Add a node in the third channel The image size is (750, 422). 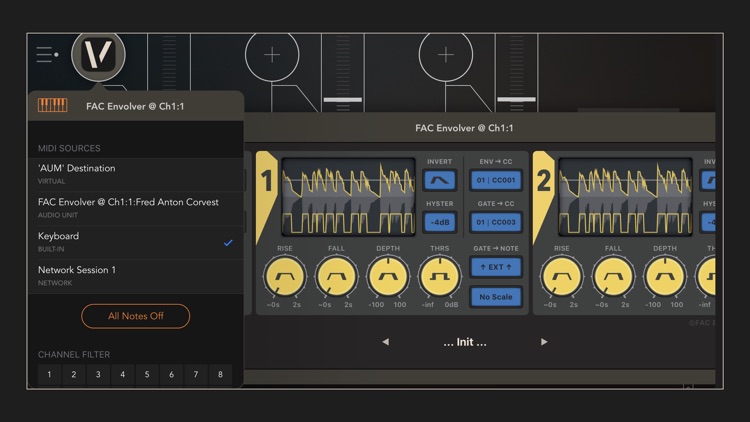pos(446,55)
